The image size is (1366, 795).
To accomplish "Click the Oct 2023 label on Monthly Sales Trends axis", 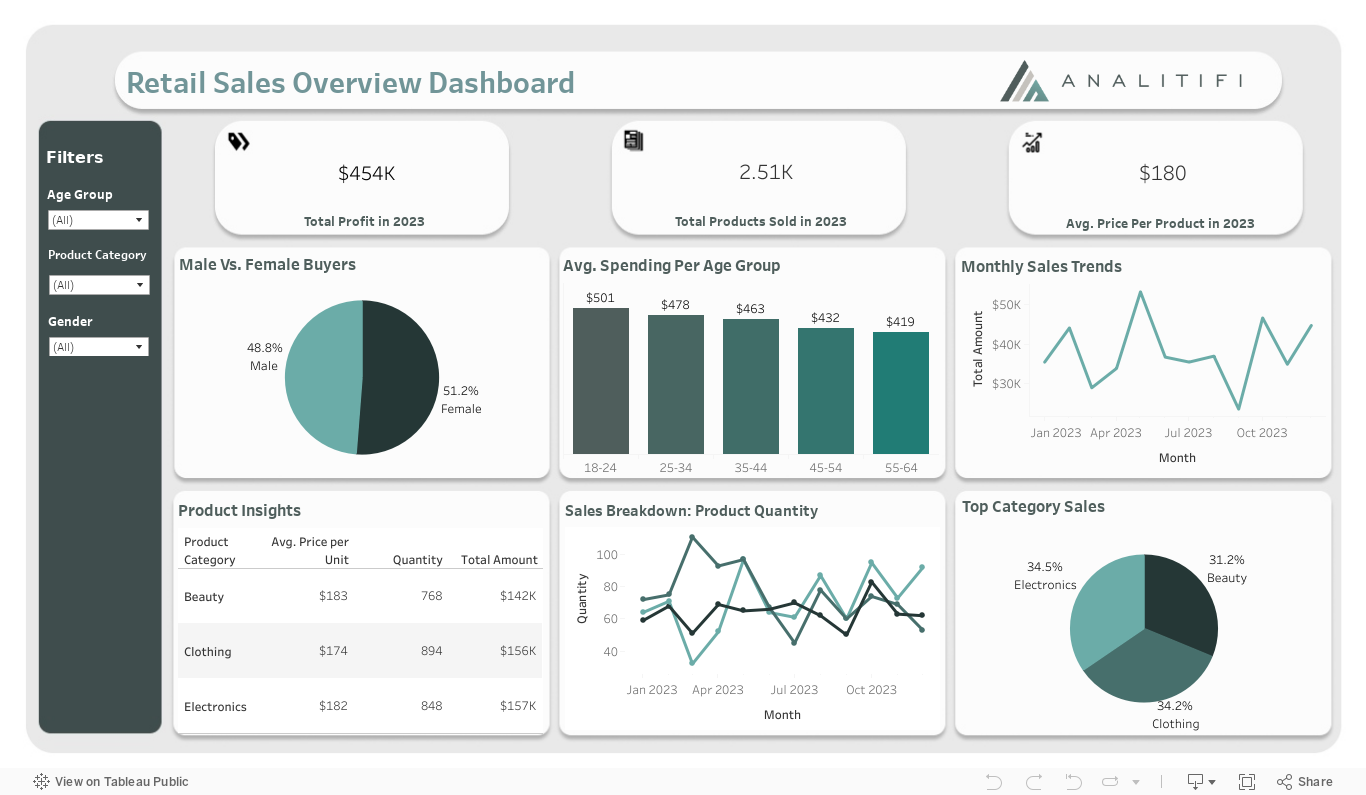I will tap(1261, 433).
